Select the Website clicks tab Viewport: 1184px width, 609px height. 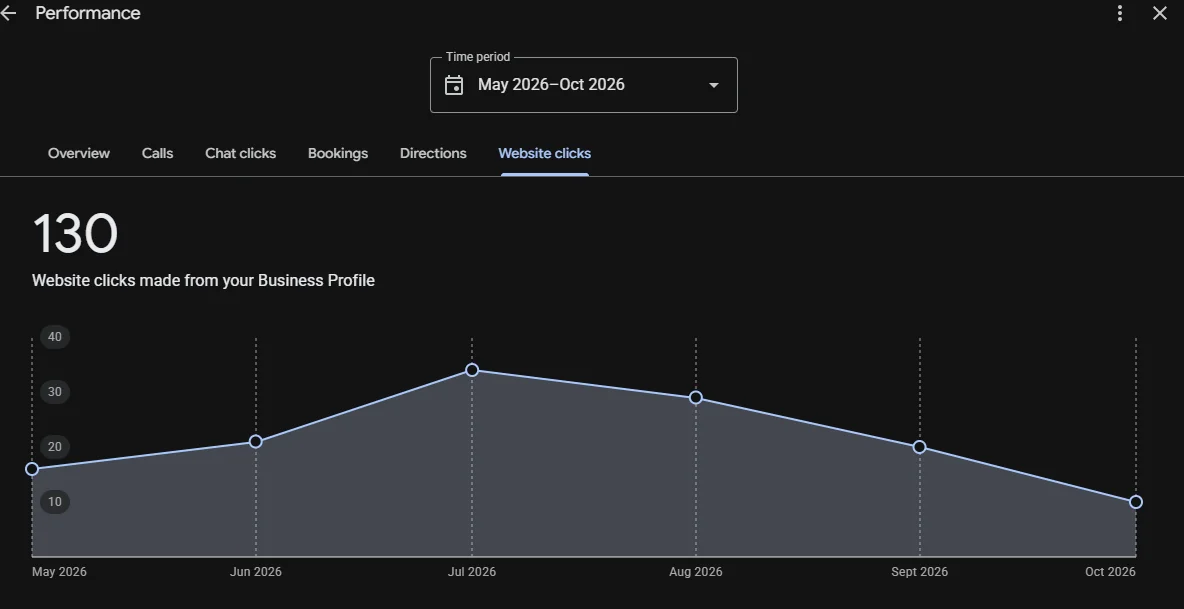(544, 153)
